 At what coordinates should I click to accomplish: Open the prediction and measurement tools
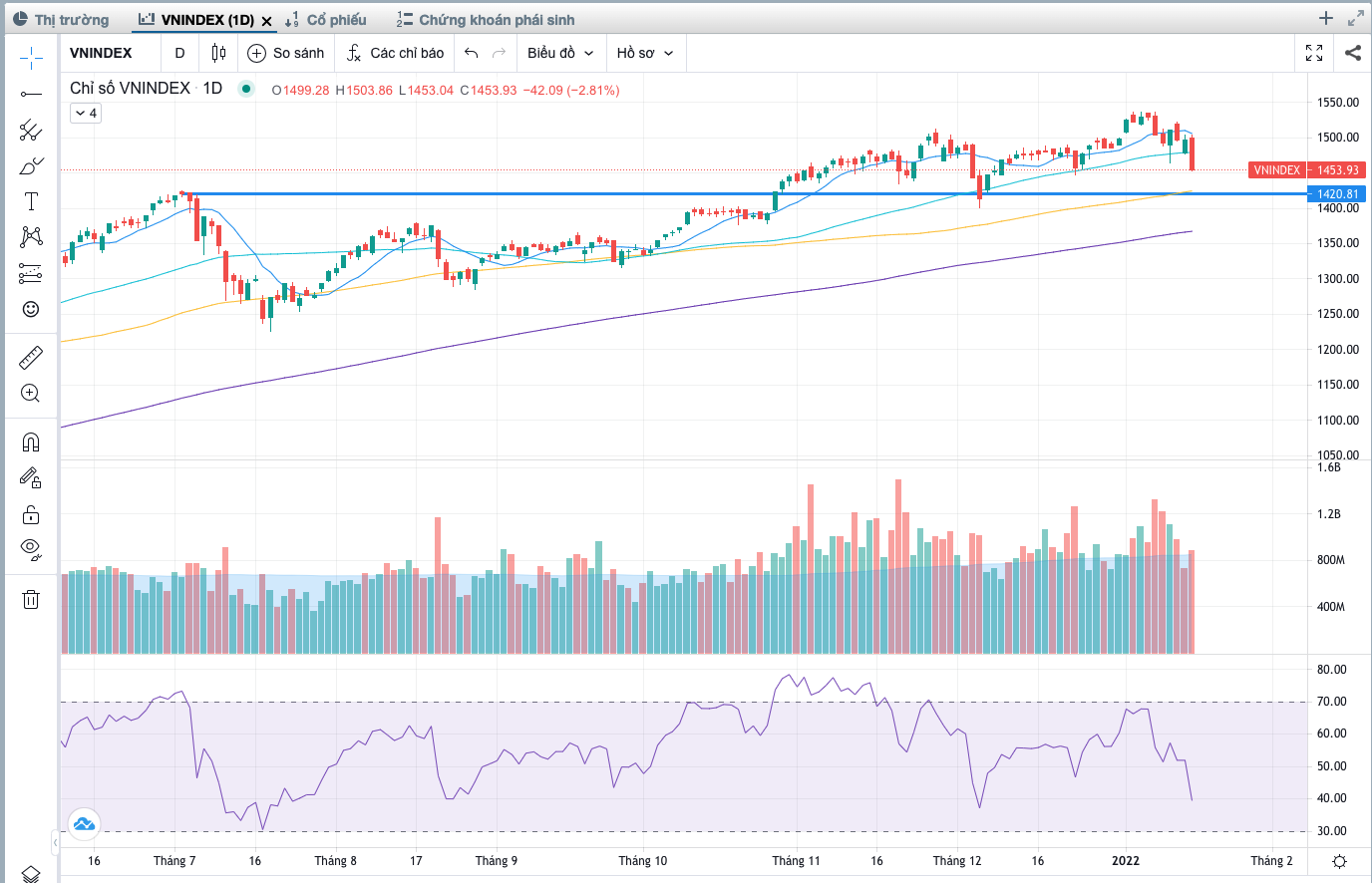[x=31, y=273]
